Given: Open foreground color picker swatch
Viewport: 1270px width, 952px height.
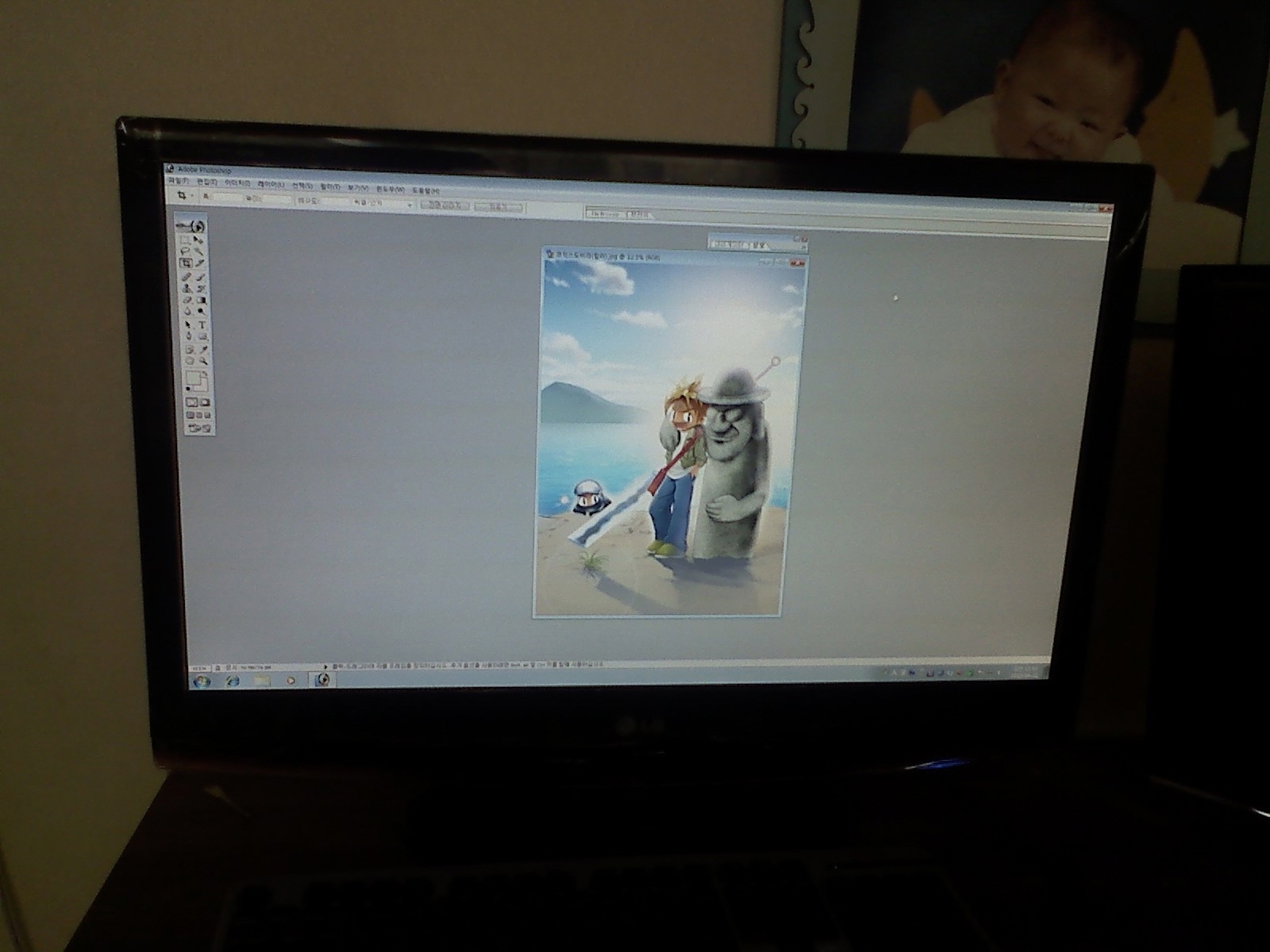Looking at the screenshot, I should pos(192,377).
